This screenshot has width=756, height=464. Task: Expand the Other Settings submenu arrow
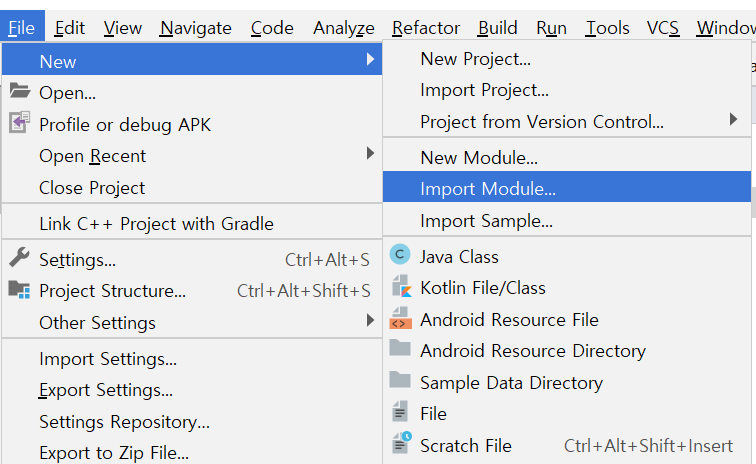(370, 320)
